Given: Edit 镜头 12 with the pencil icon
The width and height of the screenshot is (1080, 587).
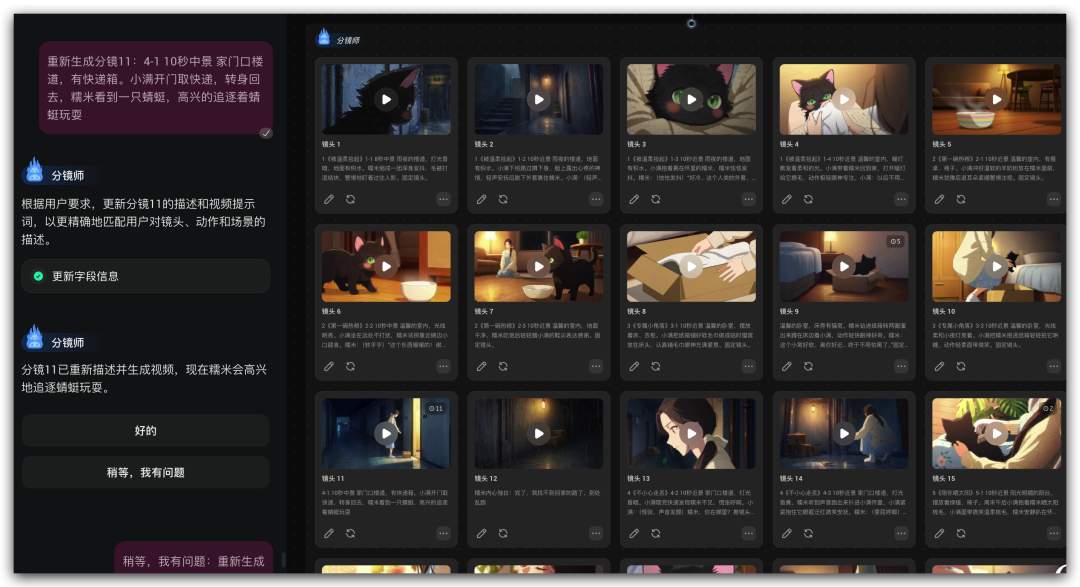Looking at the screenshot, I should tap(482, 533).
